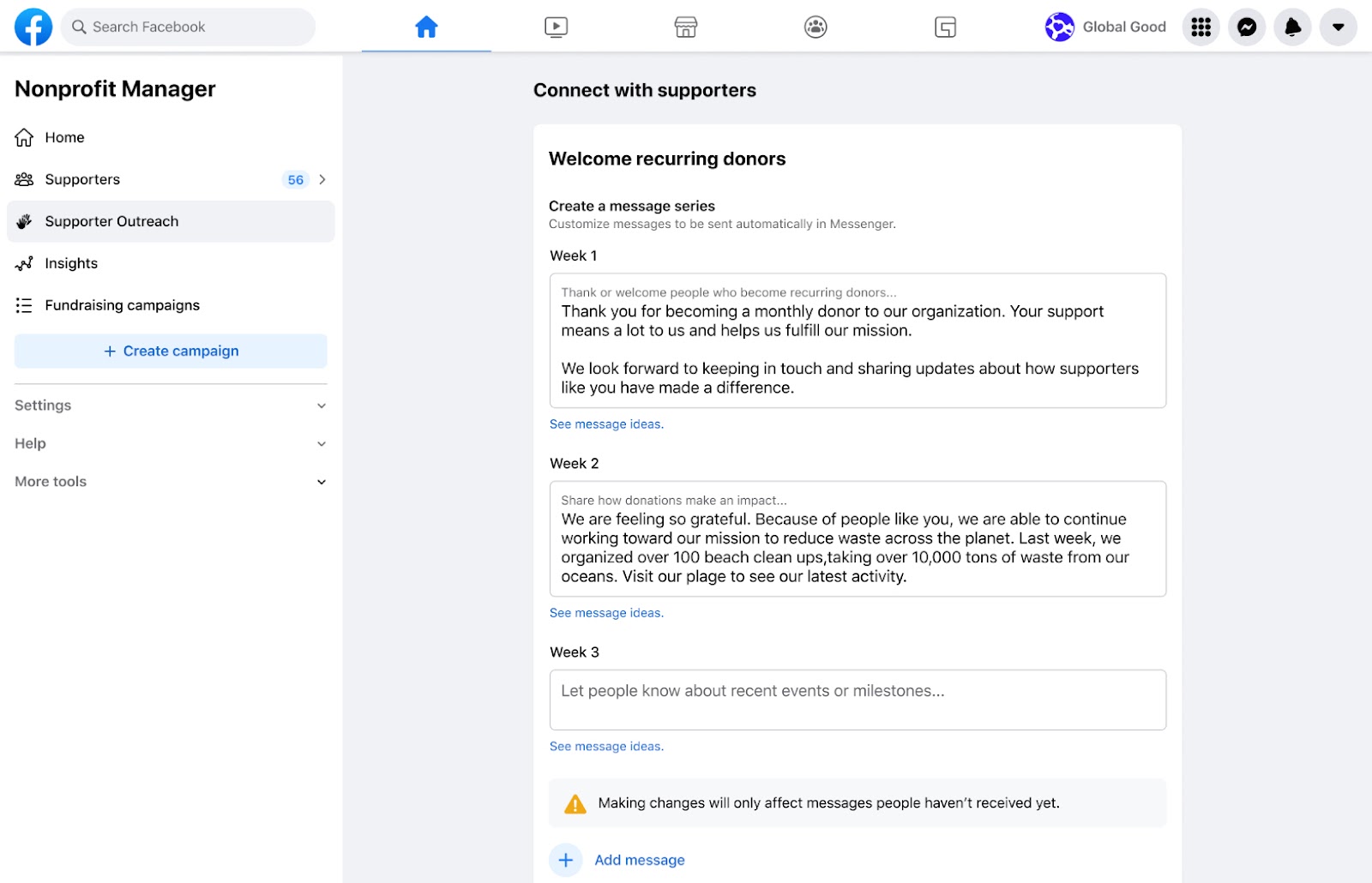Click the search magnifier in Search Facebook
1372x883 pixels.
(x=79, y=27)
